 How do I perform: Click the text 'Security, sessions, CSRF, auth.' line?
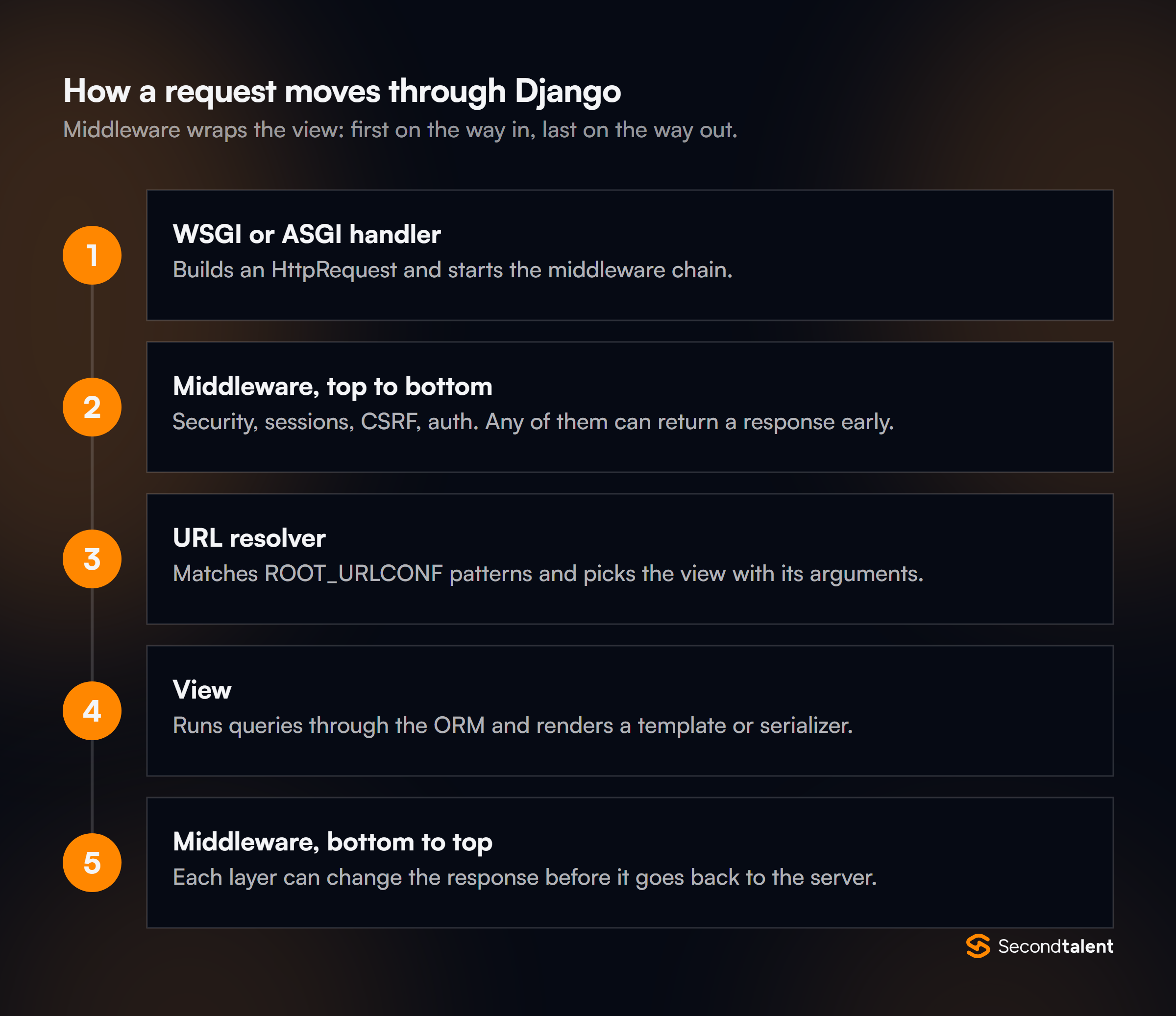(533, 422)
